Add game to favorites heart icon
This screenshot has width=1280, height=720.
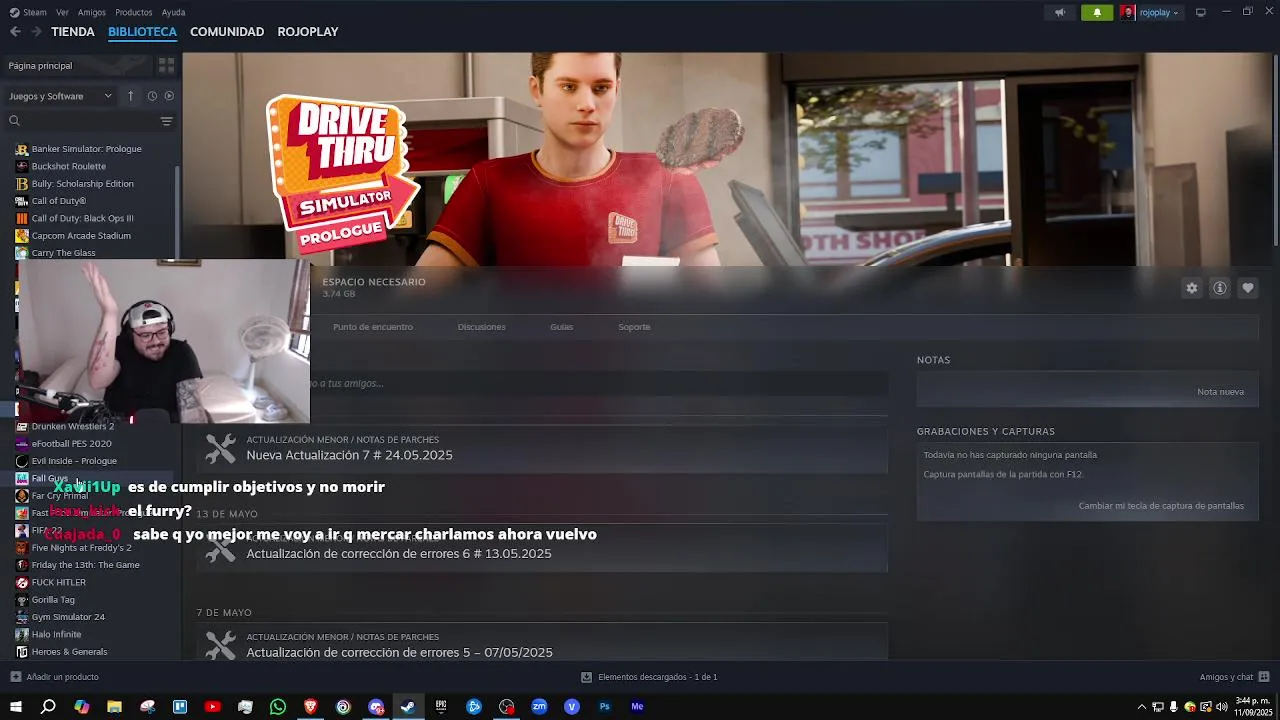(x=1248, y=288)
